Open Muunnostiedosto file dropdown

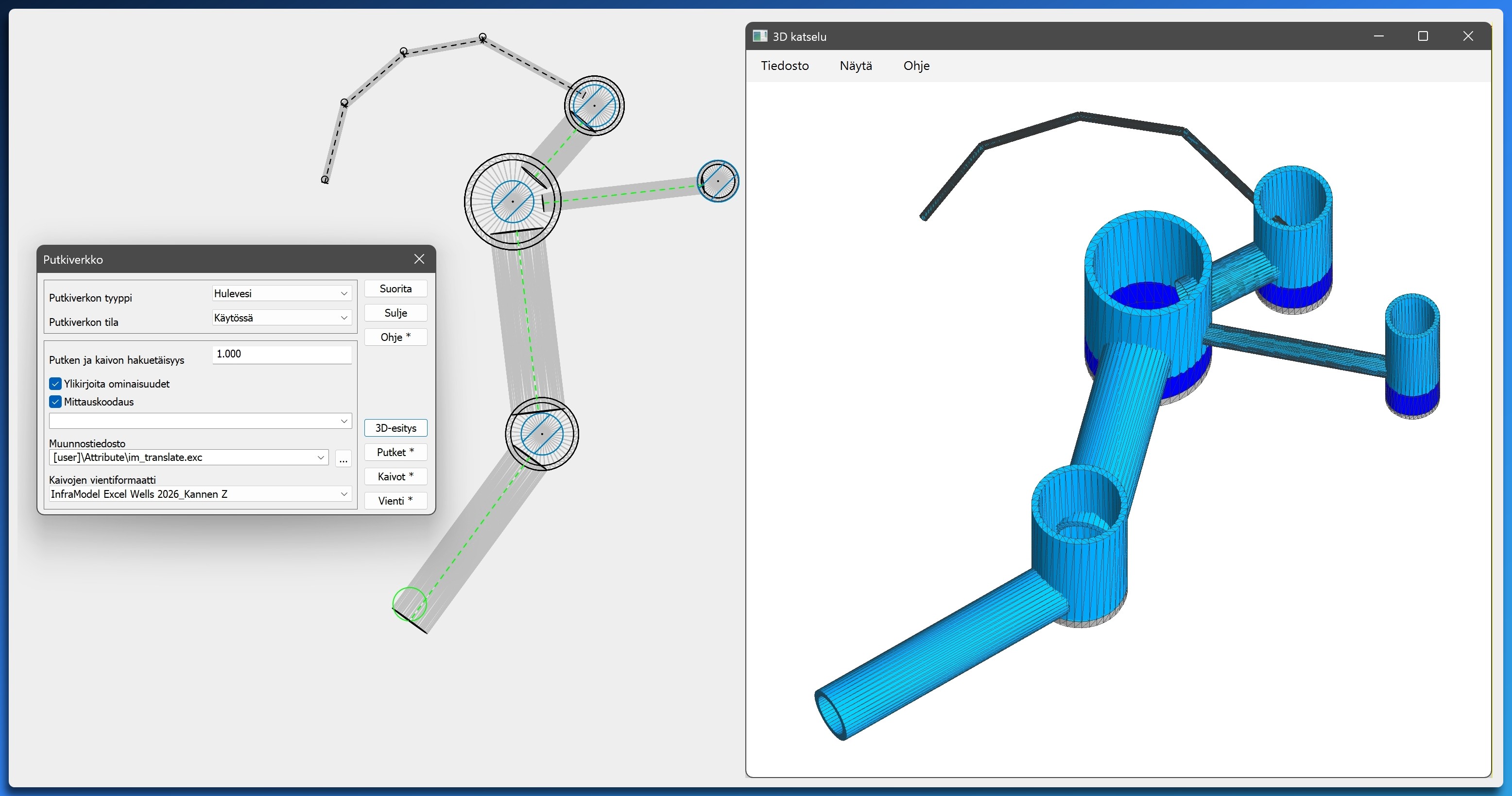[189, 457]
